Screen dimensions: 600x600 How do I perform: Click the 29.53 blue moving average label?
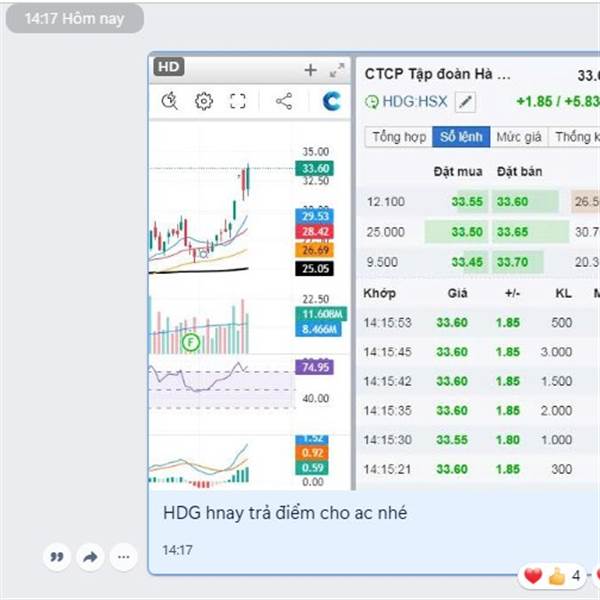[x=315, y=216]
